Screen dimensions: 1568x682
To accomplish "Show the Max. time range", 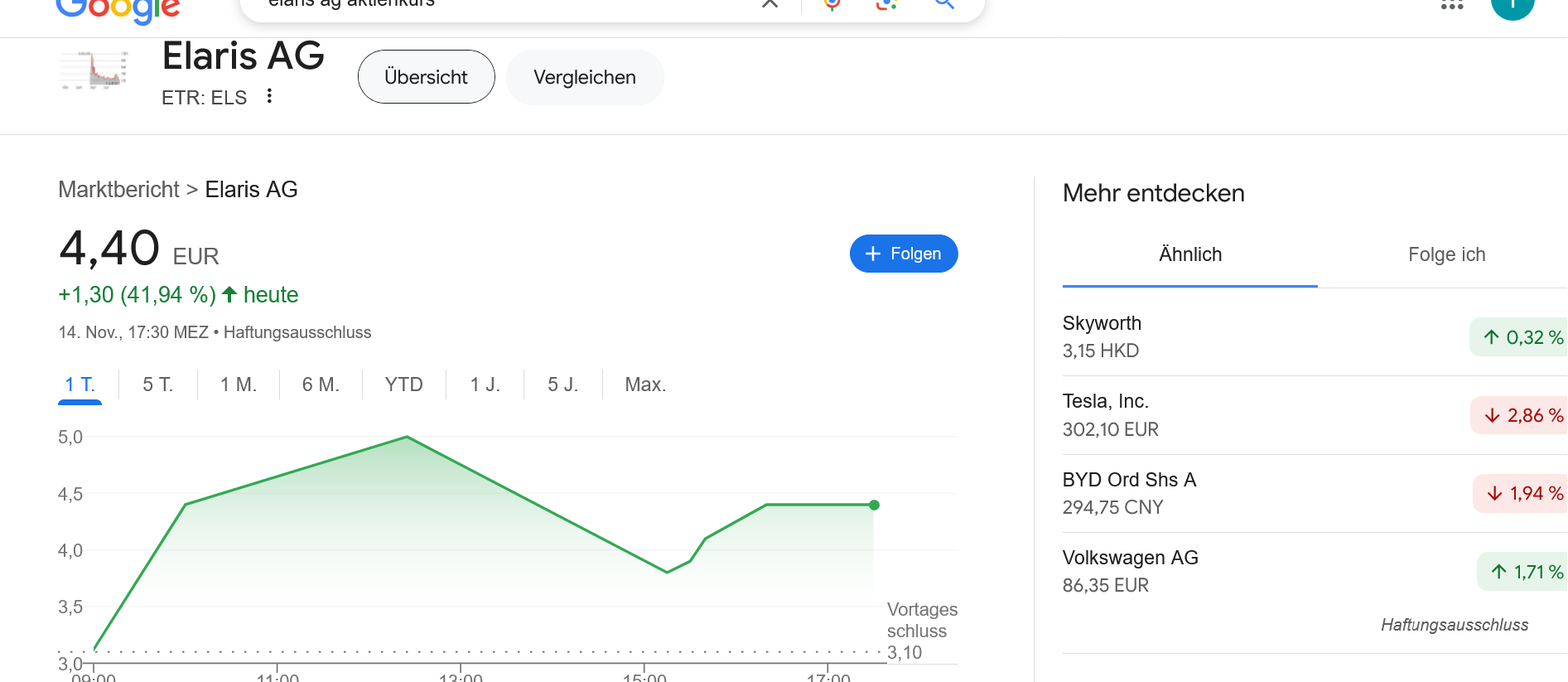I will 644,385.
